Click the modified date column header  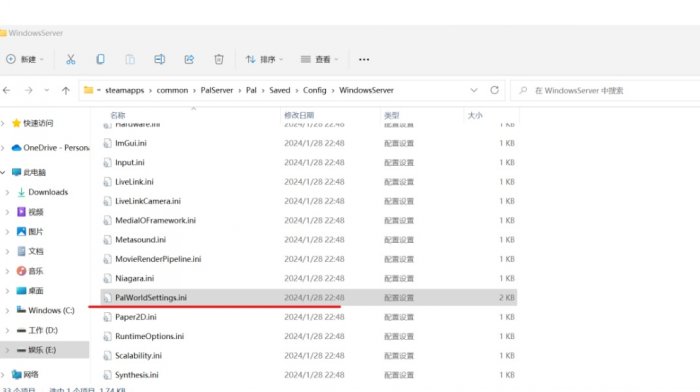pyautogui.click(x=299, y=115)
